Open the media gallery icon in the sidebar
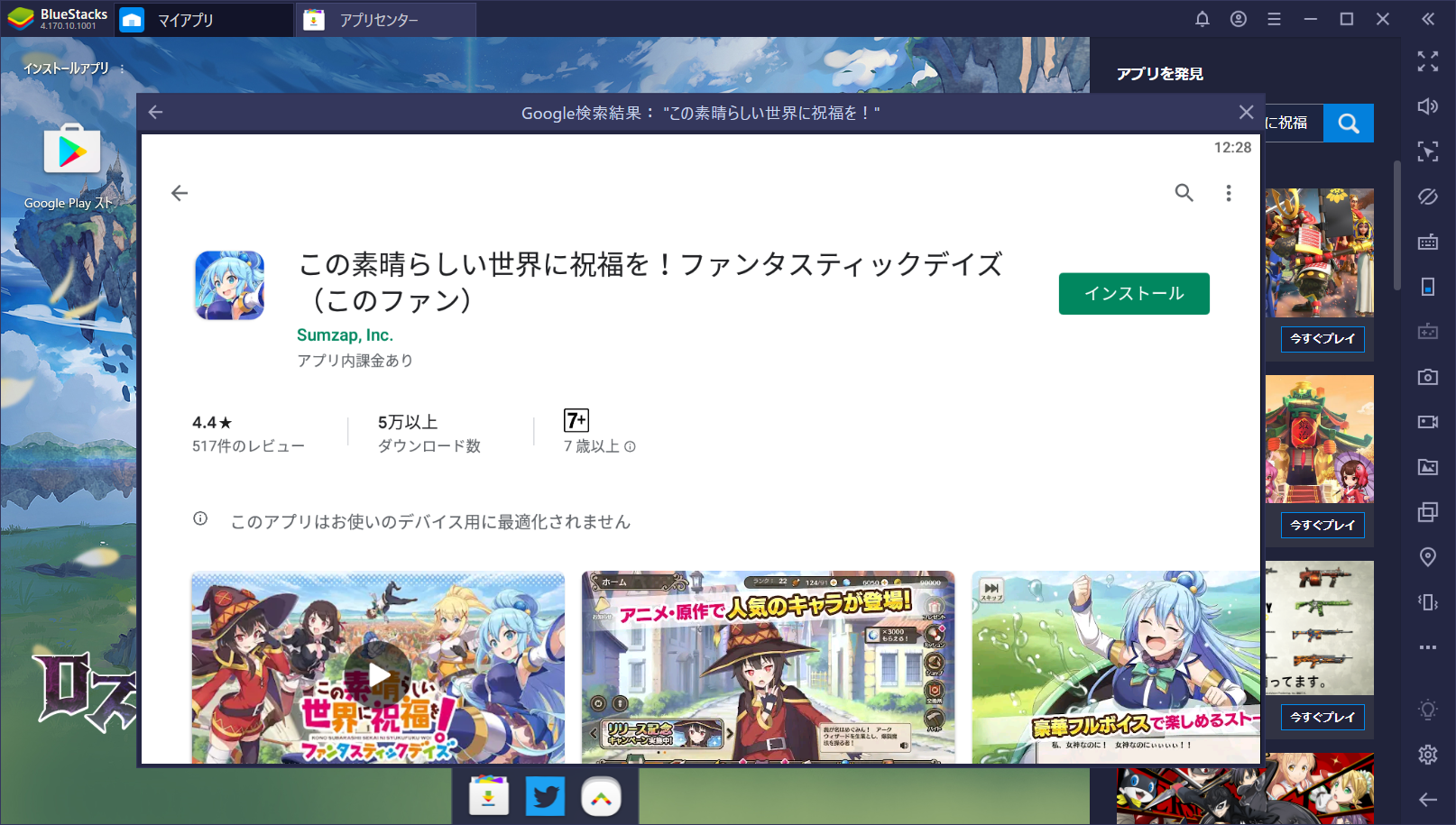 click(x=1428, y=467)
